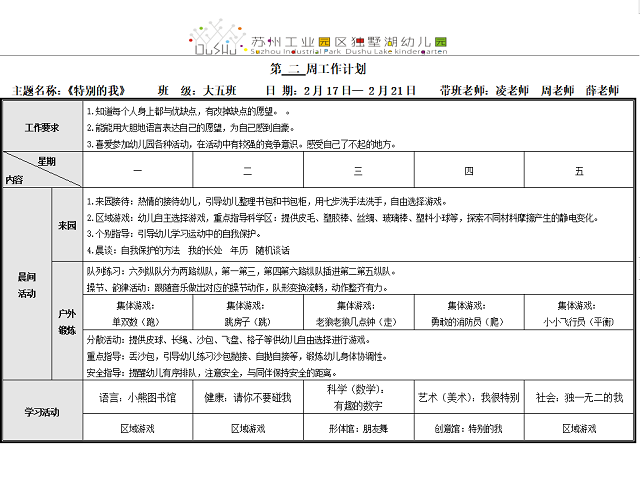Screen dimensions: 640x480
Task: Click the 分散活动 line
Action: [x=229, y=340]
